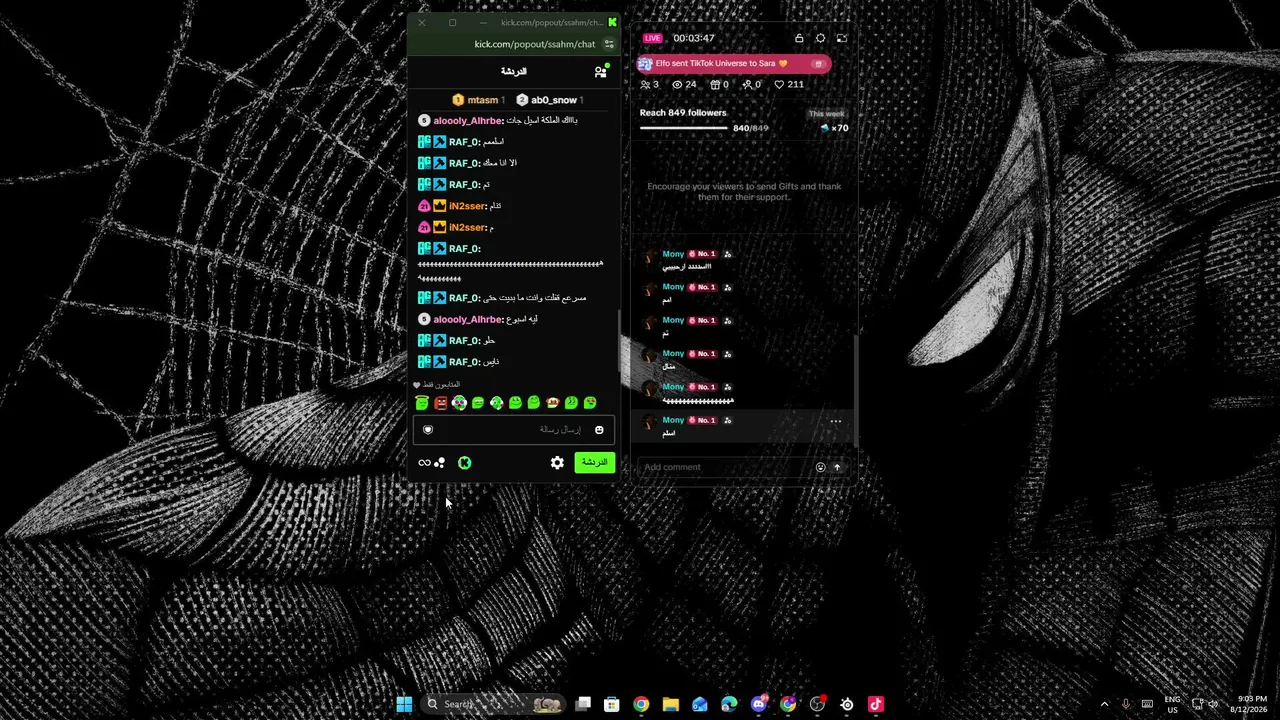Screen dimensions: 1280x720
Task: Open the emoji picker in Kick message box
Action: [x=599, y=430]
